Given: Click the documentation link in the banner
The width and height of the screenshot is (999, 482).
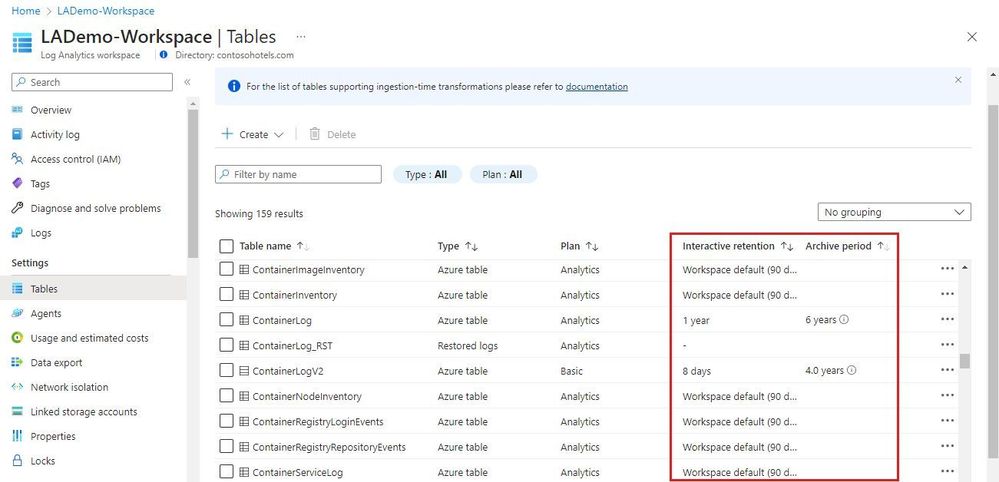Looking at the screenshot, I should coord(596,87).
